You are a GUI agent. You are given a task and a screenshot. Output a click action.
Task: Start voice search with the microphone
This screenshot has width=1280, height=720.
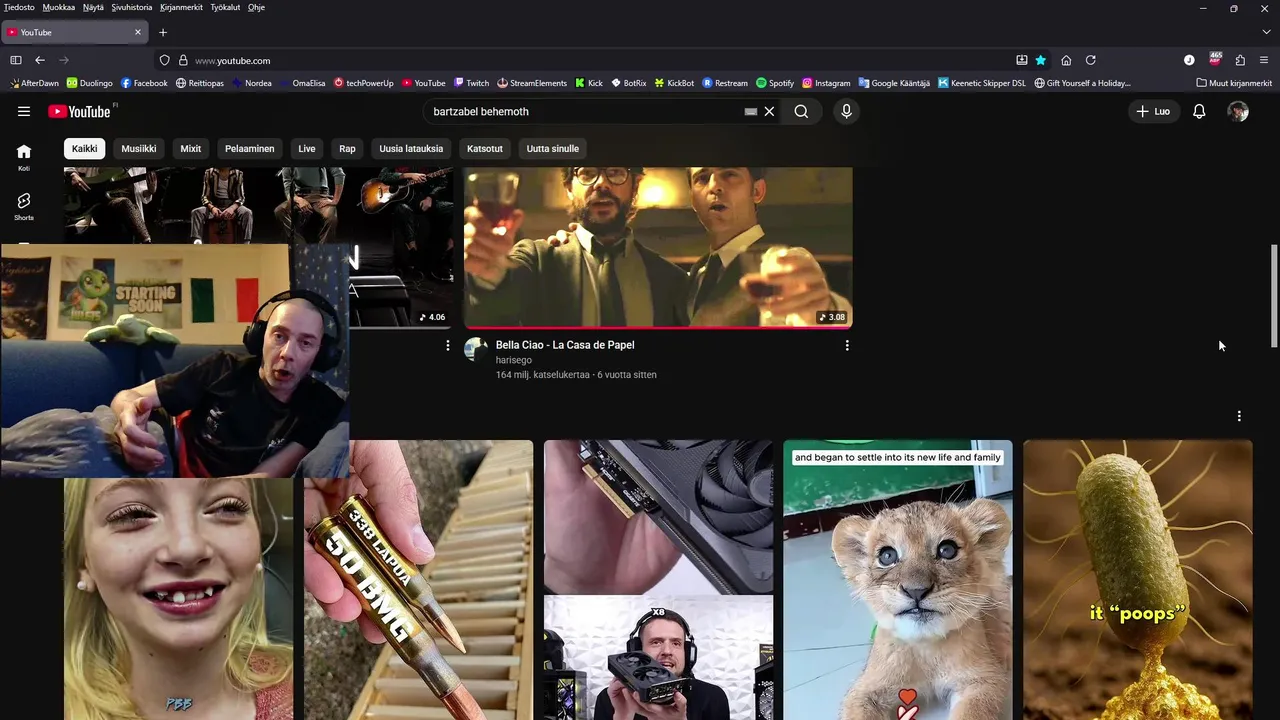(x=846, y=112)
